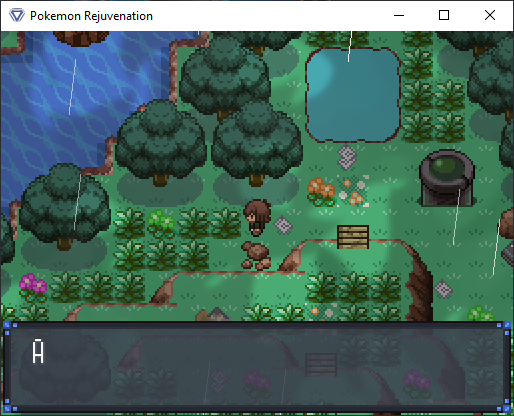Image resolution: width=514 pixels, height=416 pixels.
Task: Click the wooden plank stairs
Action: [x=353, y=237]
